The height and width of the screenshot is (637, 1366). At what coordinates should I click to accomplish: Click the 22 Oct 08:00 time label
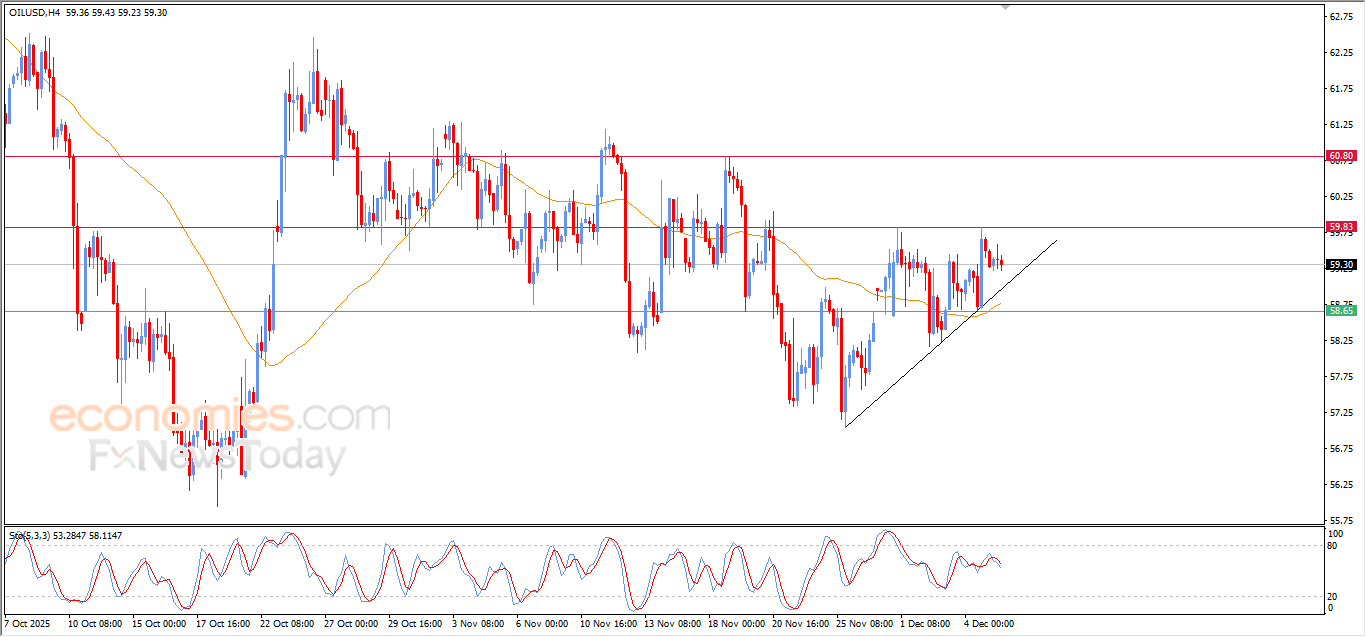tap(288, 623)
